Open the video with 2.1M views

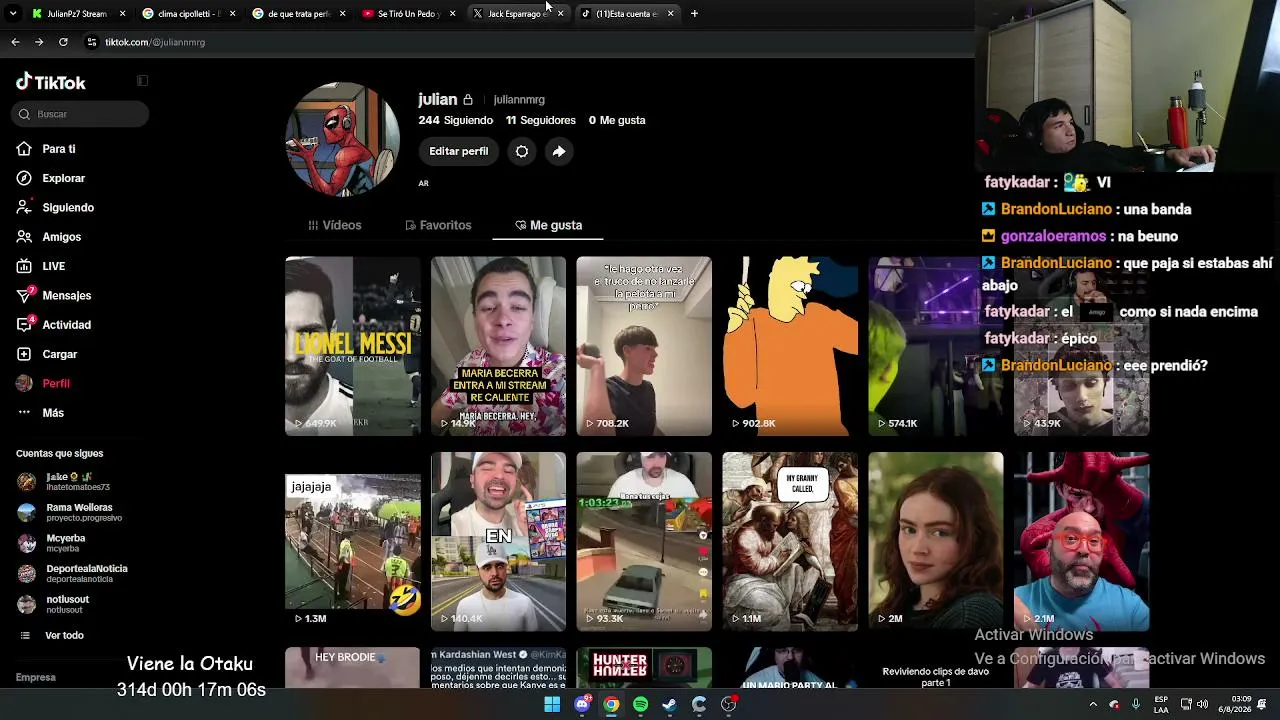point(1083,541)
